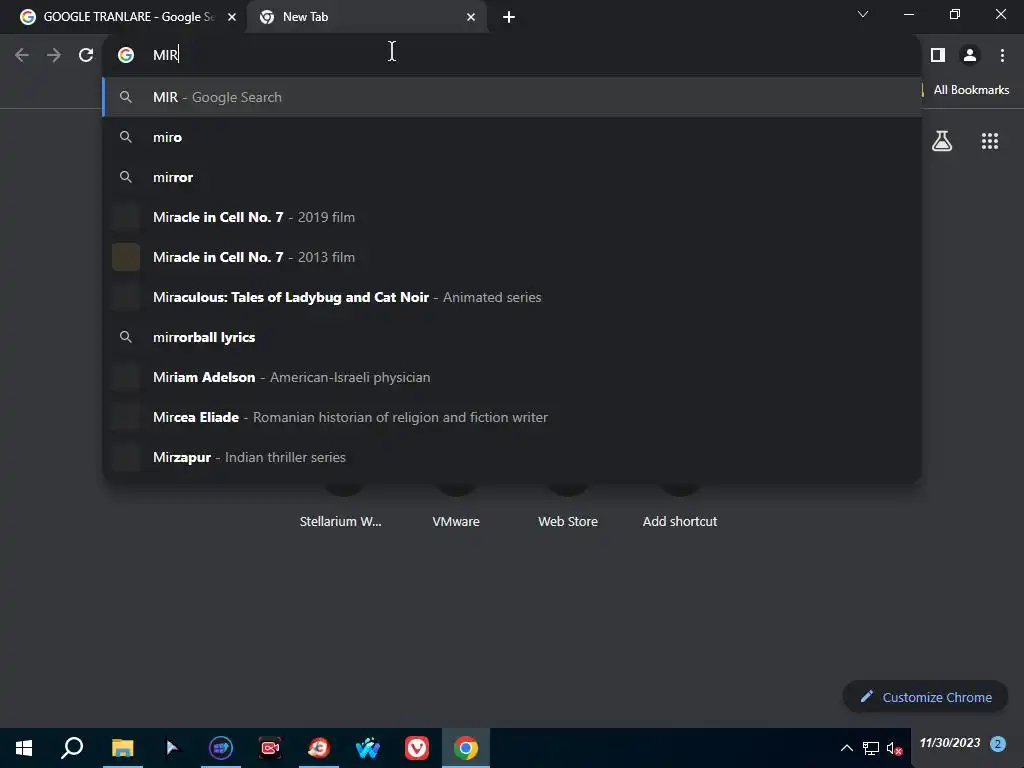The width and height of the screenshot is (1024, 768).
Task: Select Miracle in Cell No. 7 2013 film
Action: [512, 257]
